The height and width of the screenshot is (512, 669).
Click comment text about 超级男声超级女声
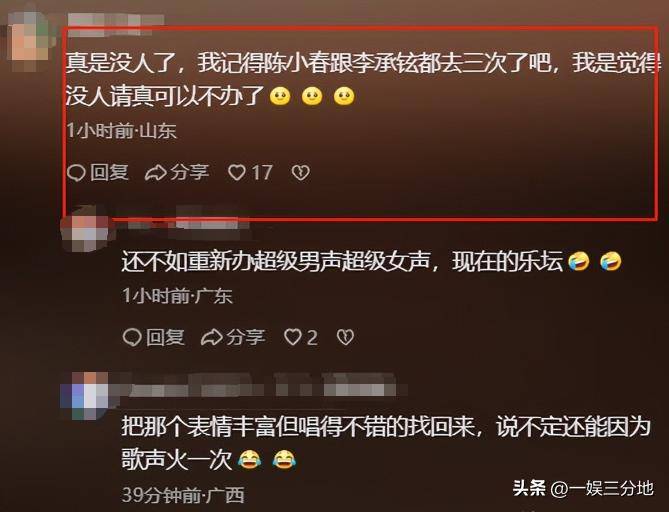click(x=371, y=262)
